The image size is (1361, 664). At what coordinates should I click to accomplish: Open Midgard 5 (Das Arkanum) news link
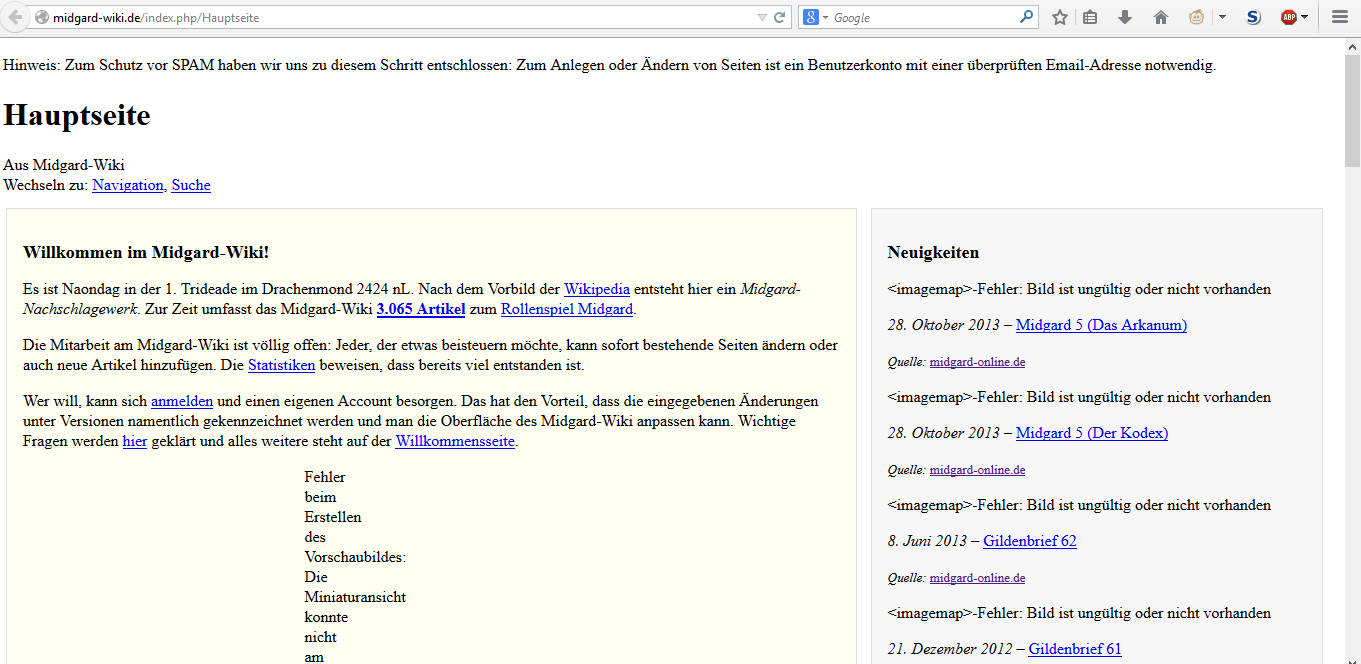1101,325
